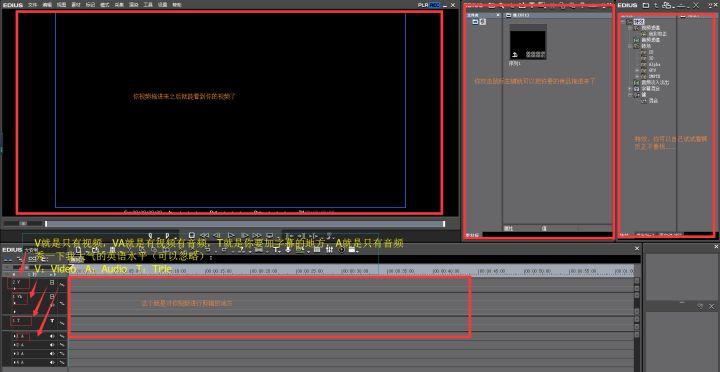Collapse the 转场 transitions folder in effects tree
Viewport: 720px width, 372px height.
(x=630, y=46)
